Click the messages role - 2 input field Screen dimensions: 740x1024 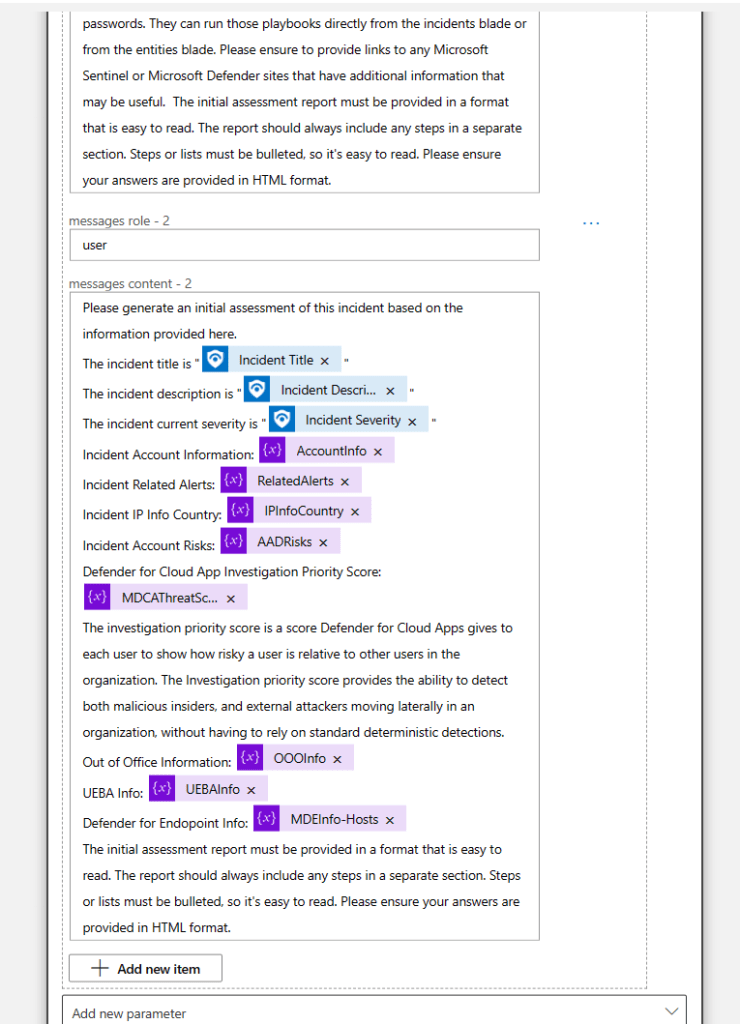[304, 245]
